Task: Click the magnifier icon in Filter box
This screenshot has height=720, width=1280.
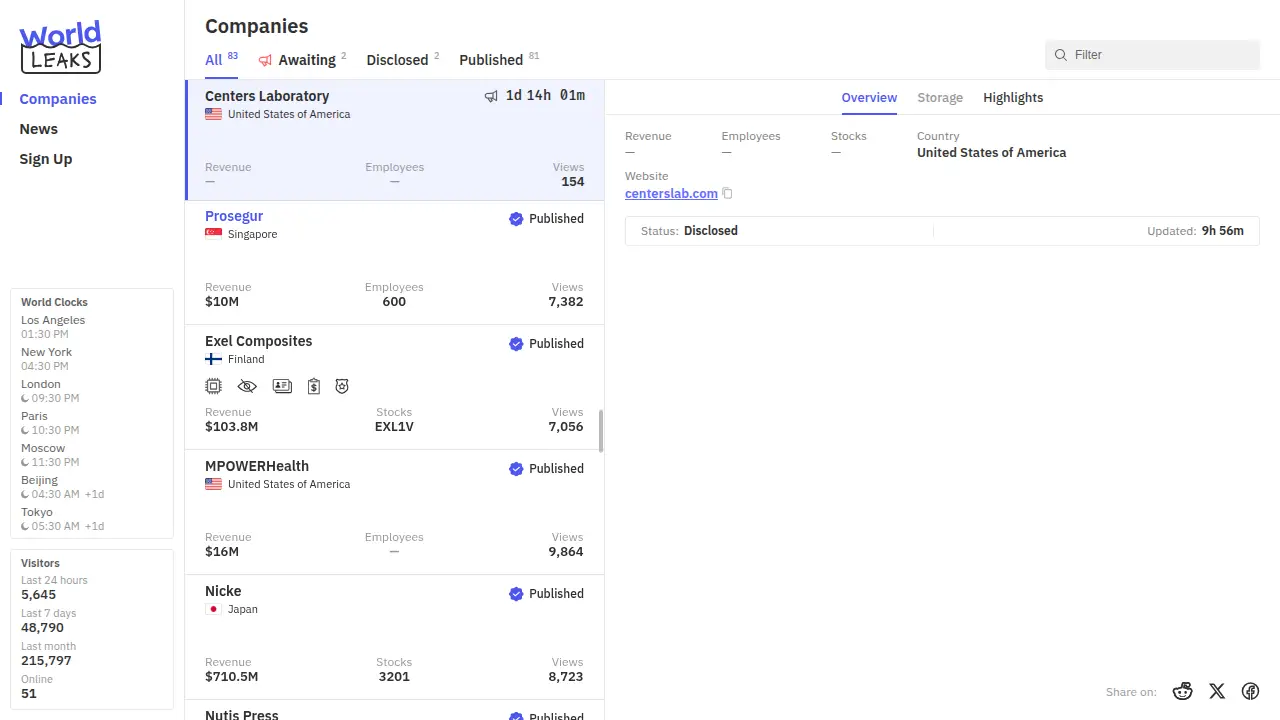Action: click(1061, 55)
